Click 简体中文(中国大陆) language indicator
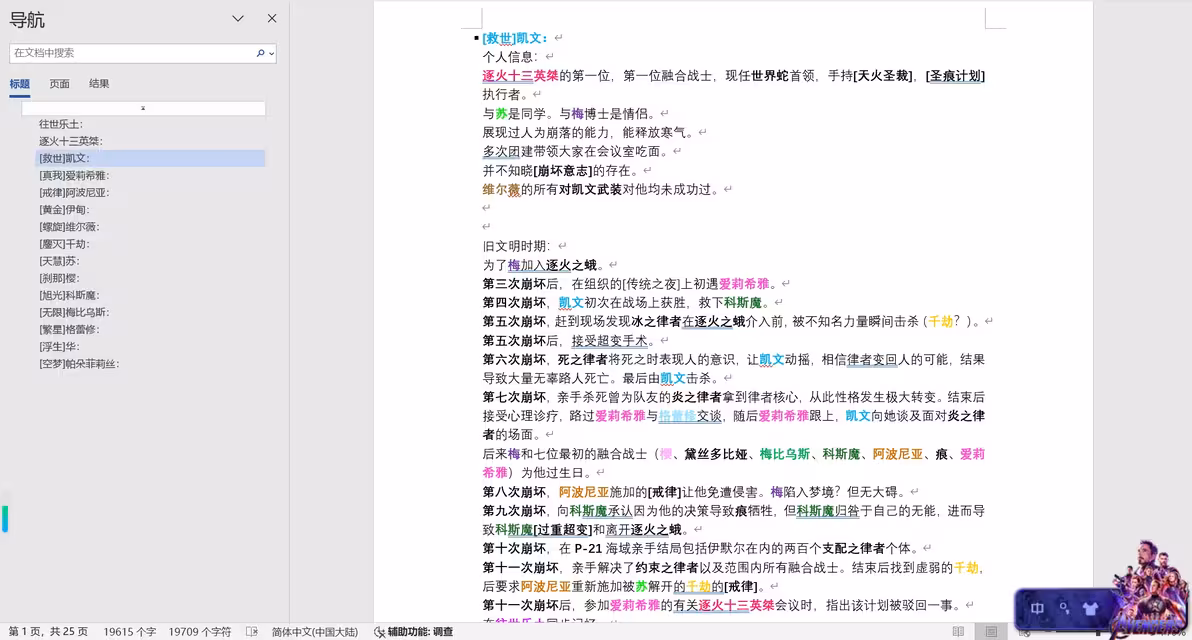Viewport: 1192px width, 640px height. tap(314, 632)
